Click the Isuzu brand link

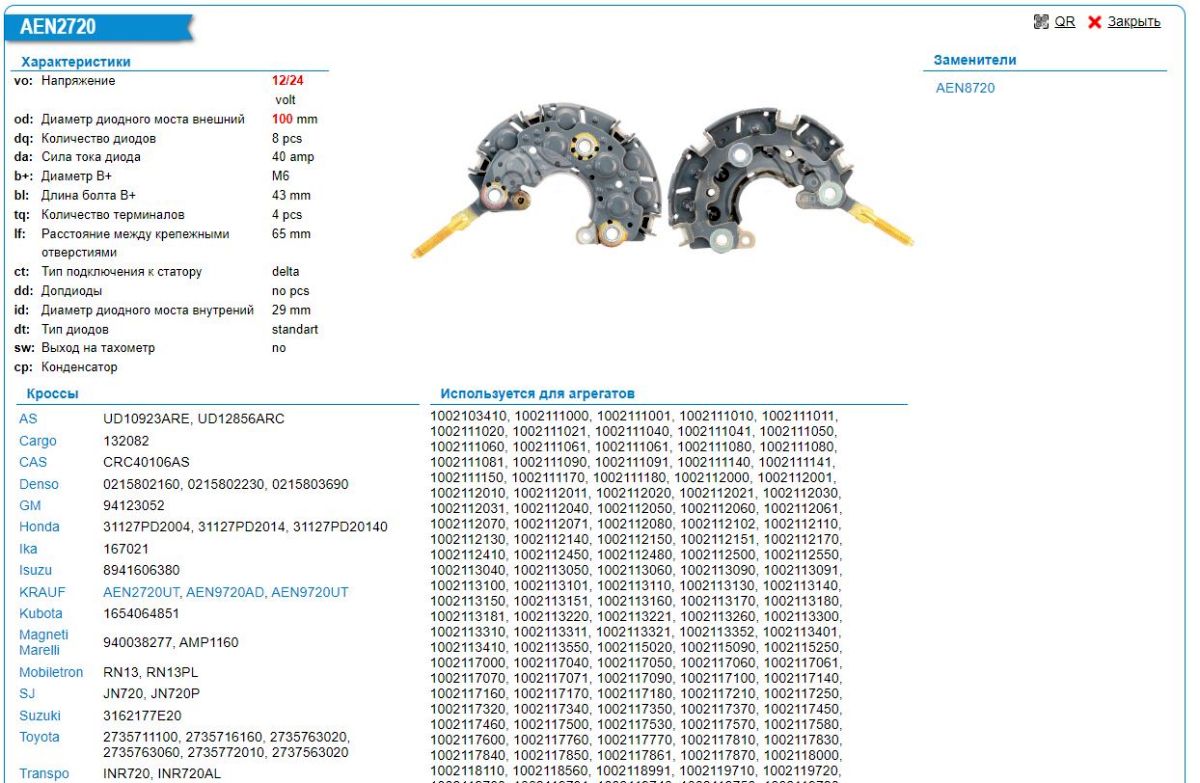[x=36, y=570]
